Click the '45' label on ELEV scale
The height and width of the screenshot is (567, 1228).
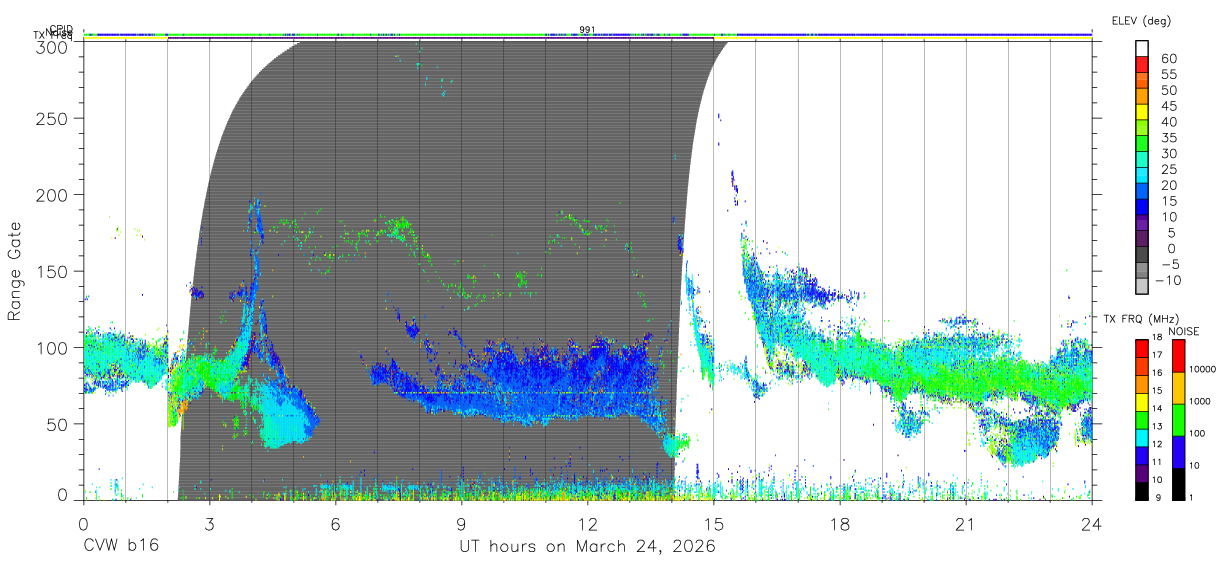click(x=1168, y=106)
